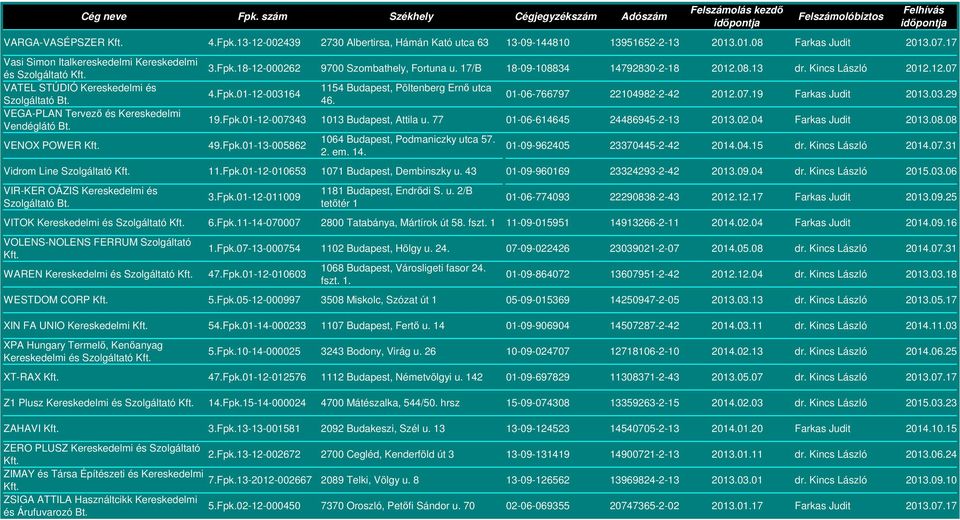Select company name 'VENOX POWER Kft.'
The image size is (960, 520).
coord(51,146)
